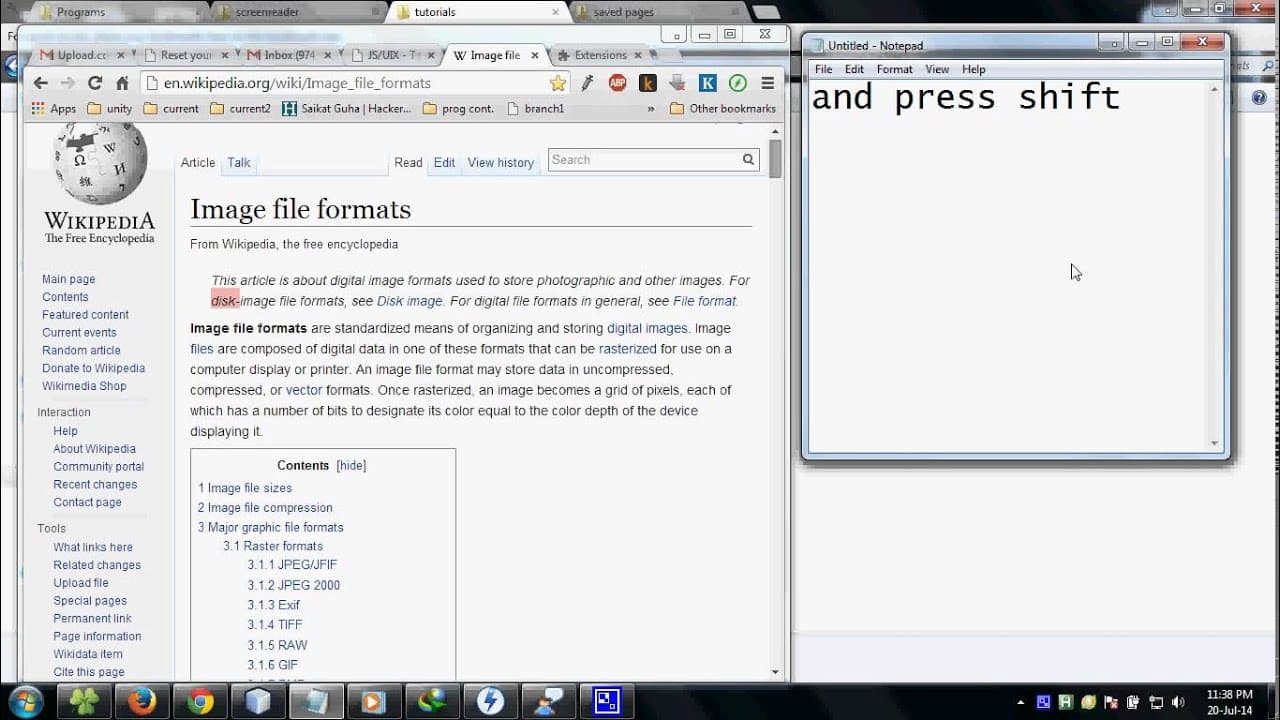Open the 'prog cont.' bookmarks folder
This screenshot has height=720, width=1280.
point(458,108)
